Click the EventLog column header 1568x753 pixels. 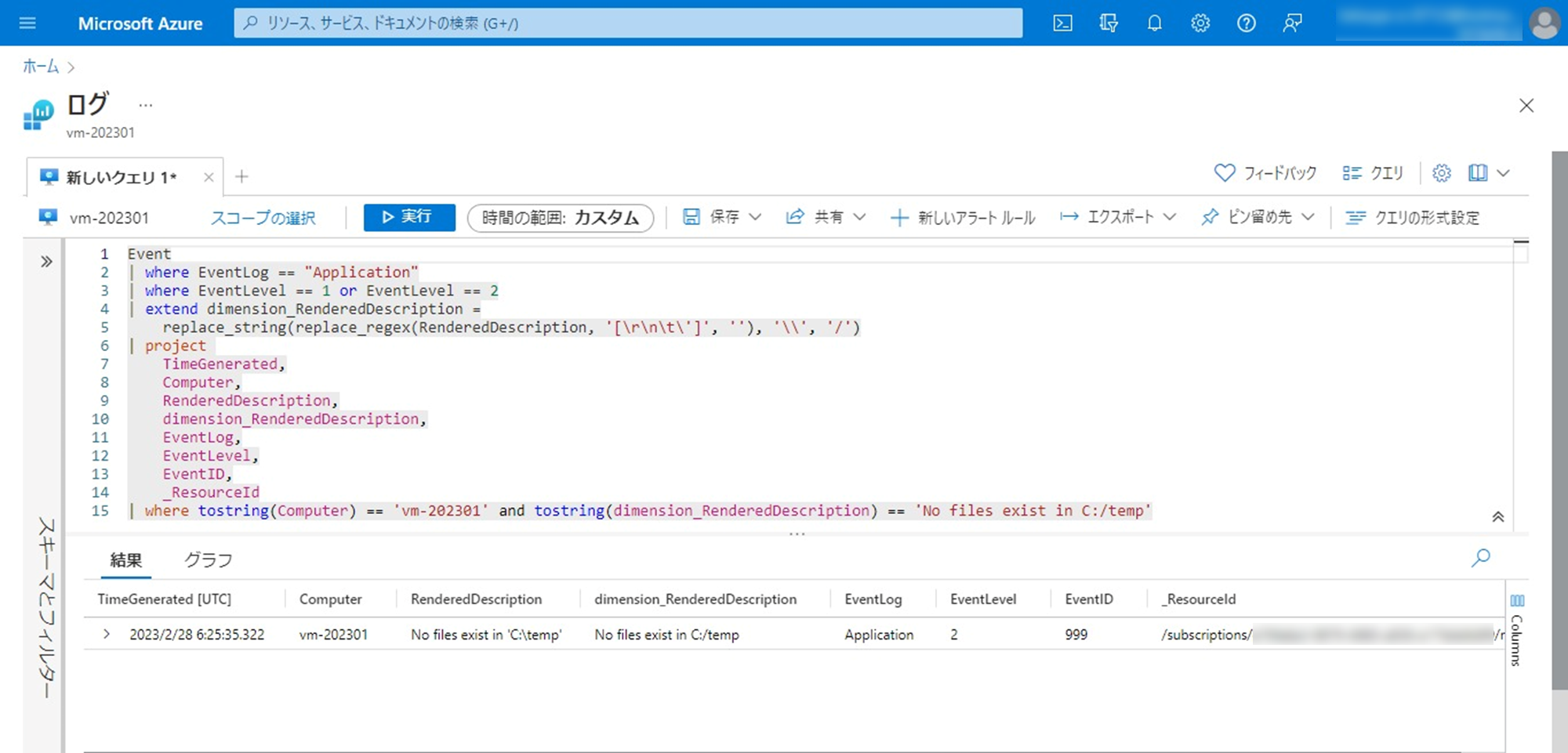coord(873,599)
